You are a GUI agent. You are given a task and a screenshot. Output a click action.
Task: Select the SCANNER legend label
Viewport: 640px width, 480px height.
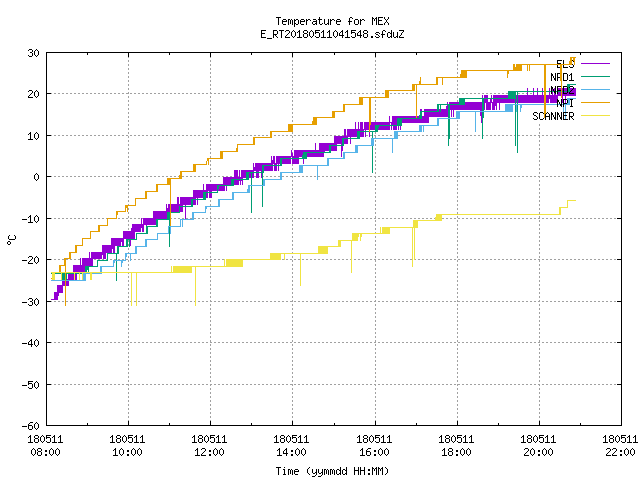pos(553,116)
